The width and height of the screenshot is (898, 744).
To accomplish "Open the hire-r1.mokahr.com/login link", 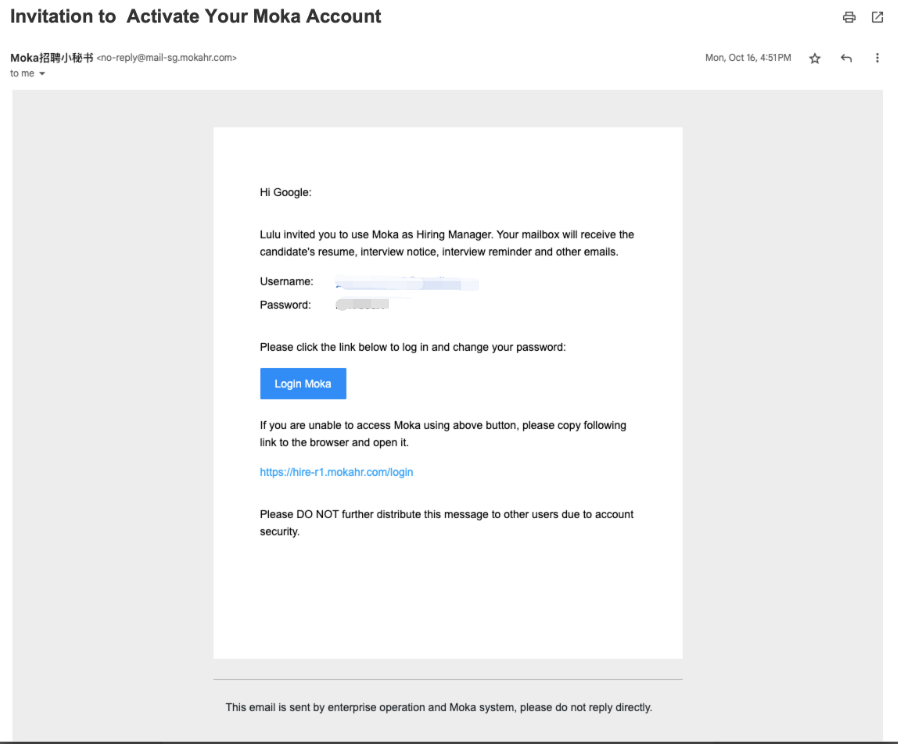I will pyautogui.click(x=336, y=472).
